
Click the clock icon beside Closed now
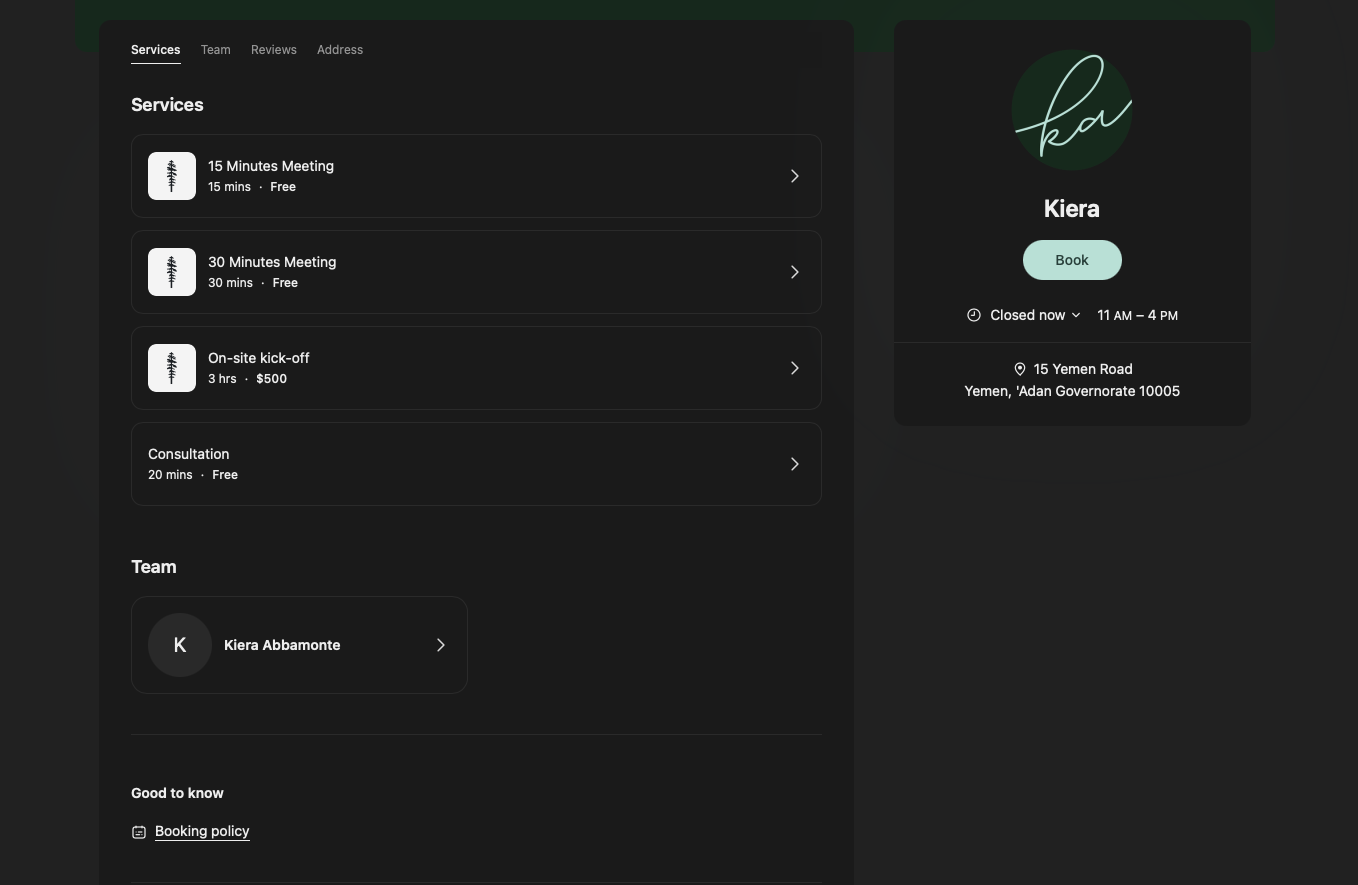[974, 315]
